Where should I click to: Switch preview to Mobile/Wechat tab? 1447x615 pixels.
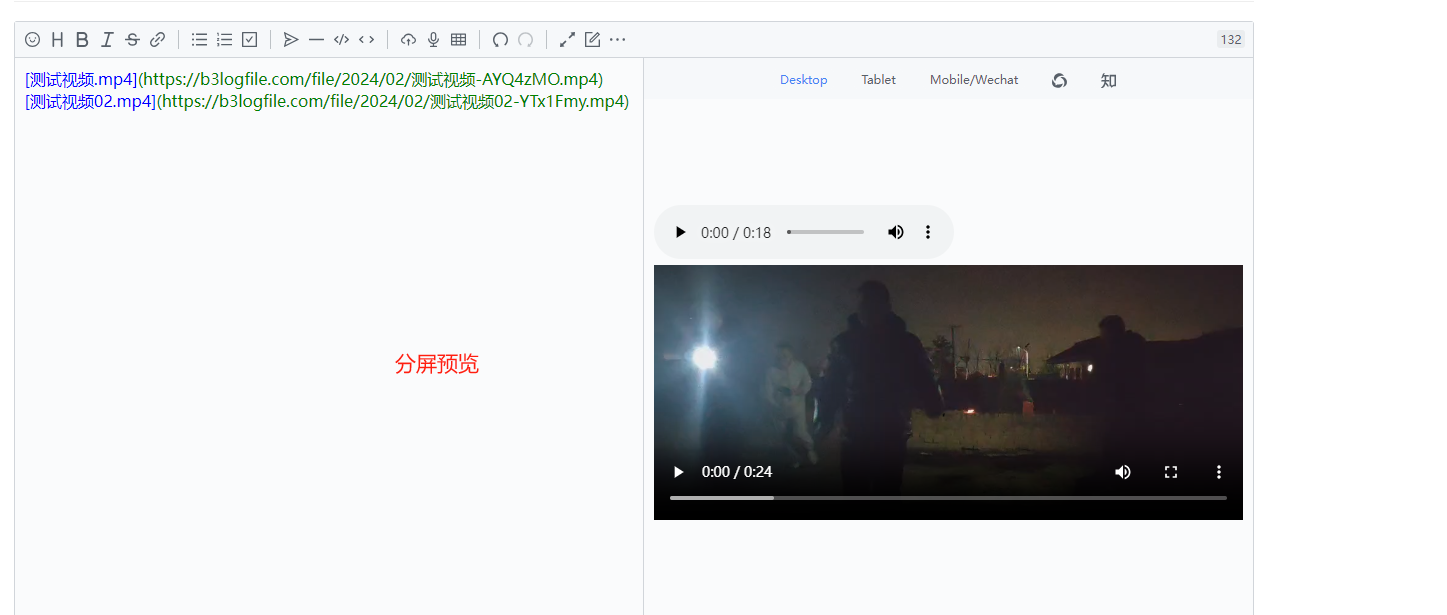(973, 80)
